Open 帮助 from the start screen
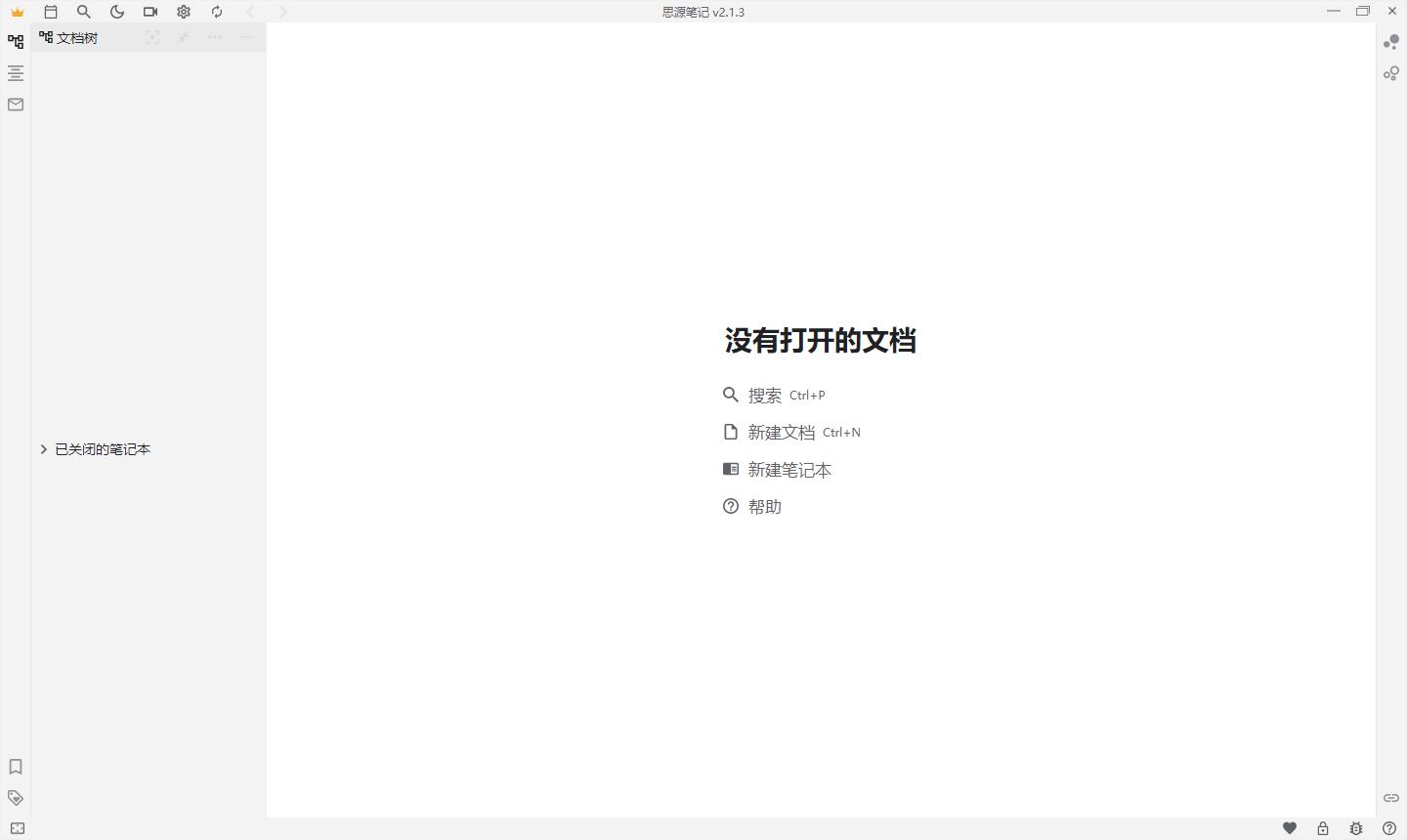The height and width of the screenshot is (840, 1407). 765,506
